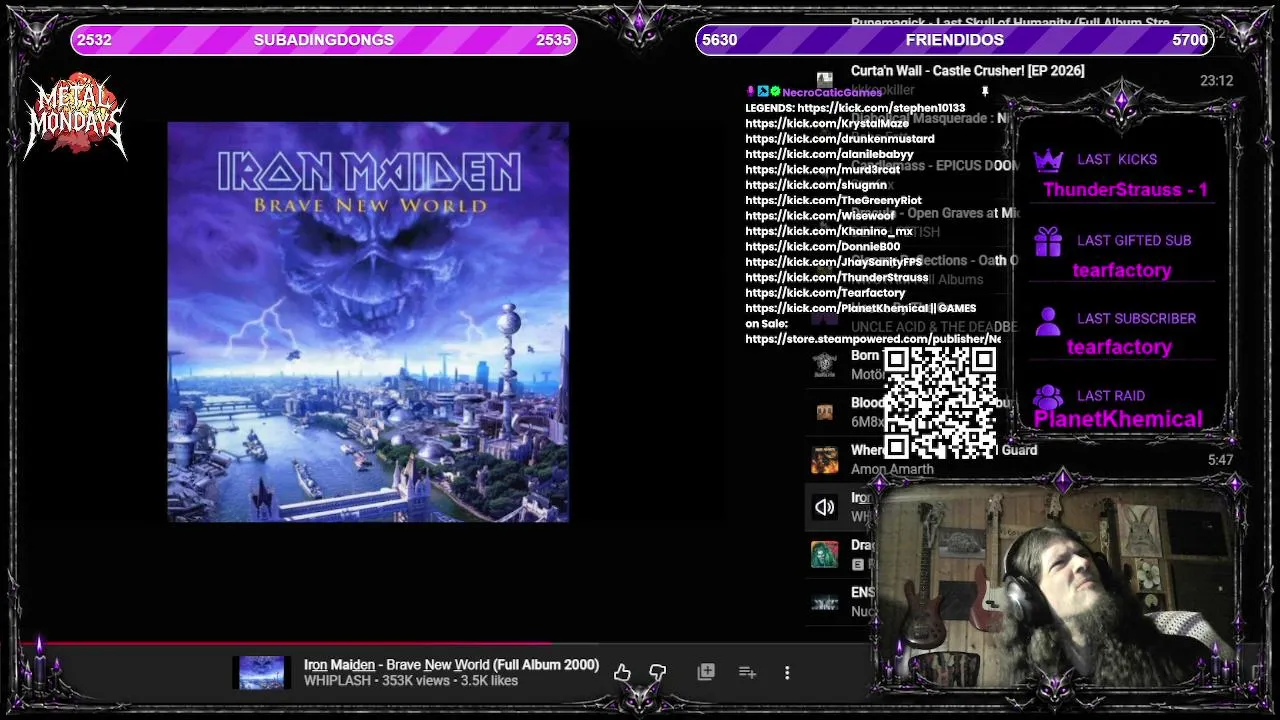Click the SUBADINGDONGS goal bar
The height and width of the screenshot is (720, 1280).
[323, 40]
